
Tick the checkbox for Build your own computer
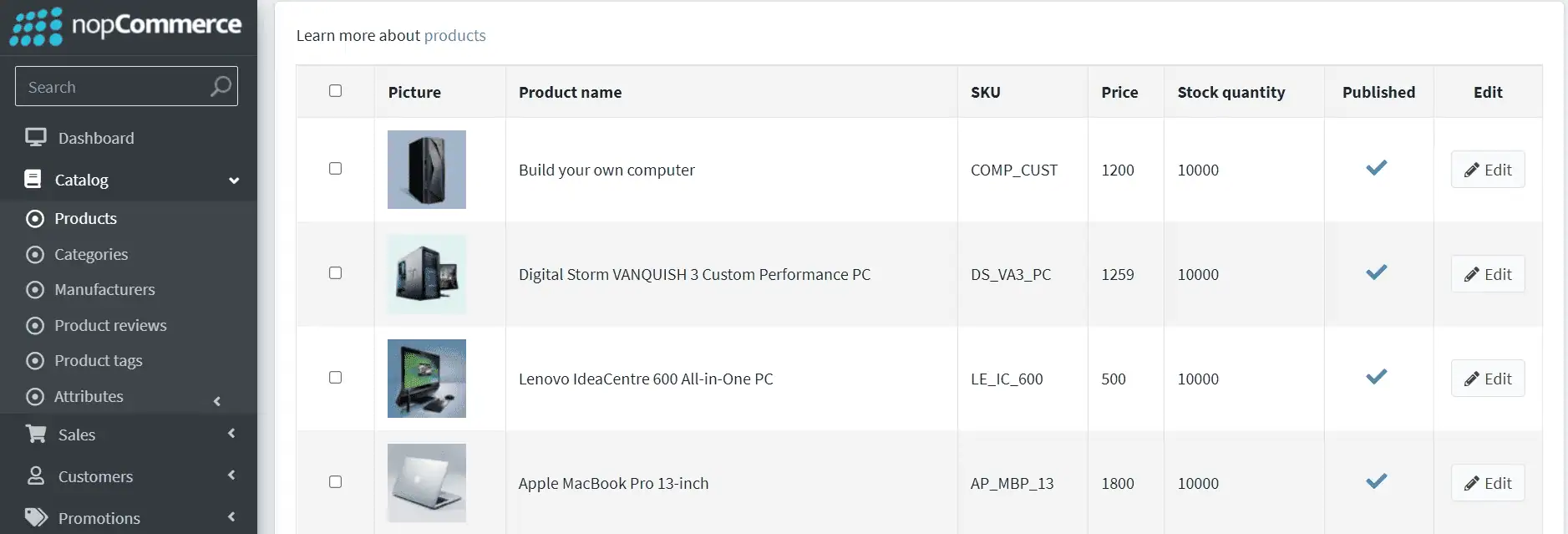335,168
